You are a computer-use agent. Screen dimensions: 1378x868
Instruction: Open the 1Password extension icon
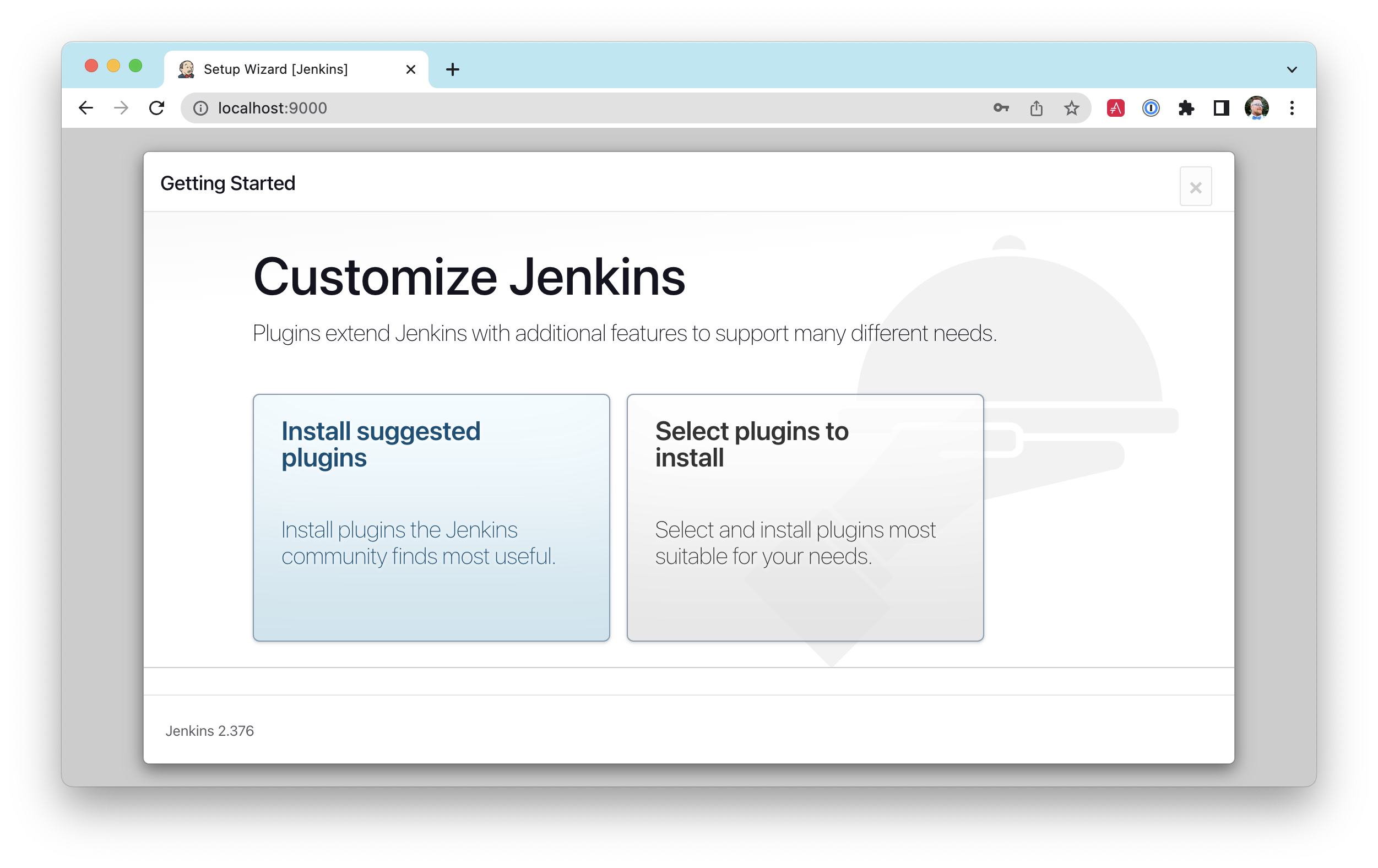(x=1151, y=107)
